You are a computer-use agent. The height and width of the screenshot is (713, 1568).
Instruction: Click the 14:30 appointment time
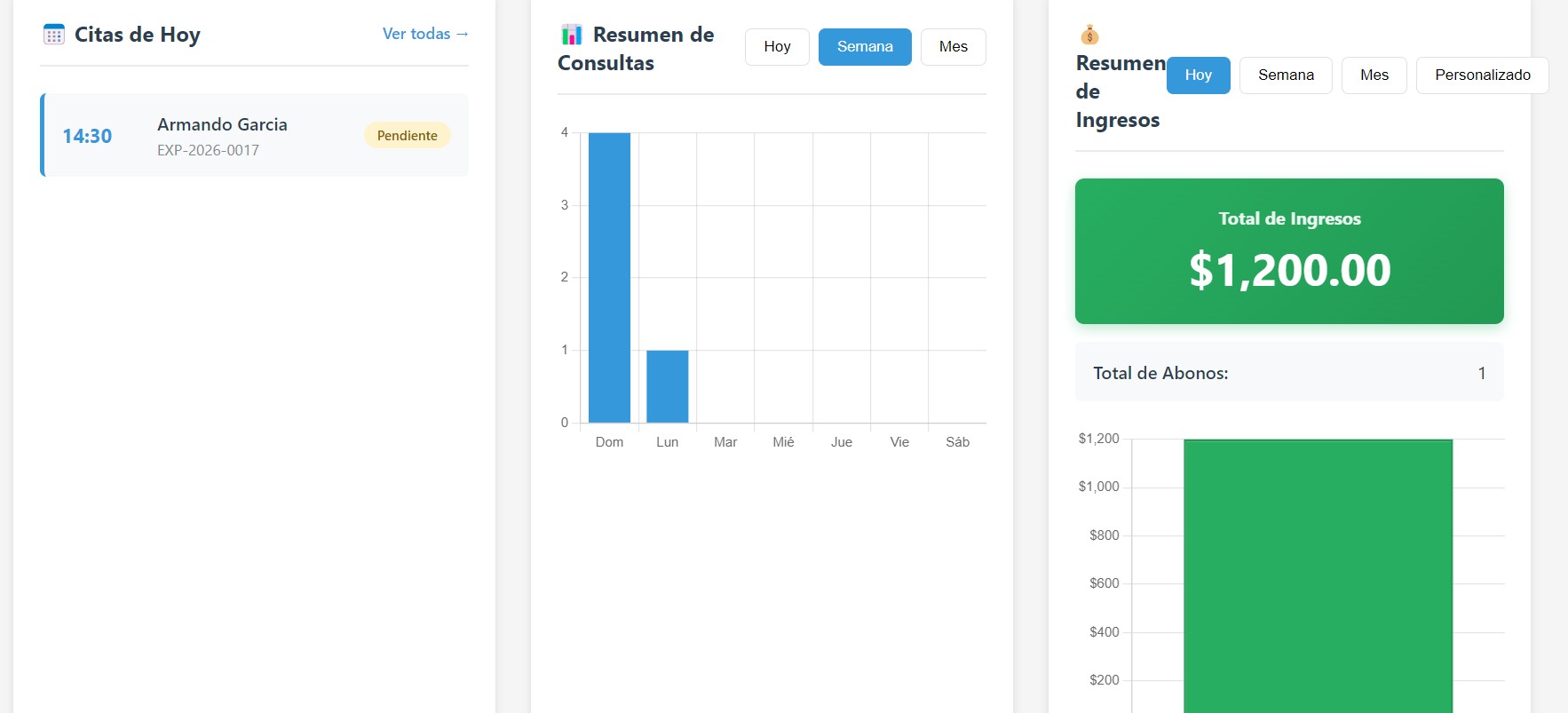[x=87, y=136]
